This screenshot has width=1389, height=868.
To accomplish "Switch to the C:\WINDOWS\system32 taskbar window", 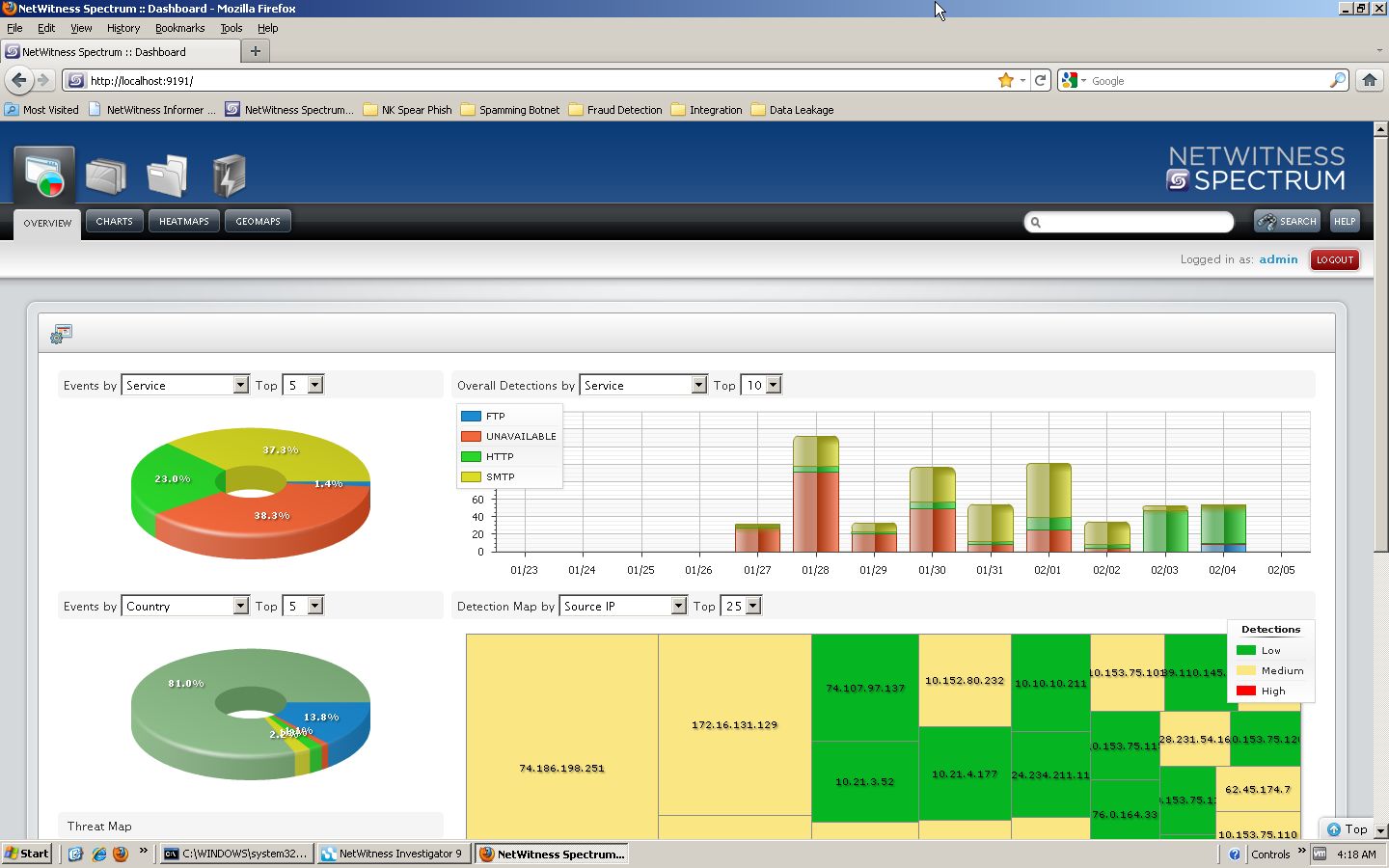I will point(237,854).
